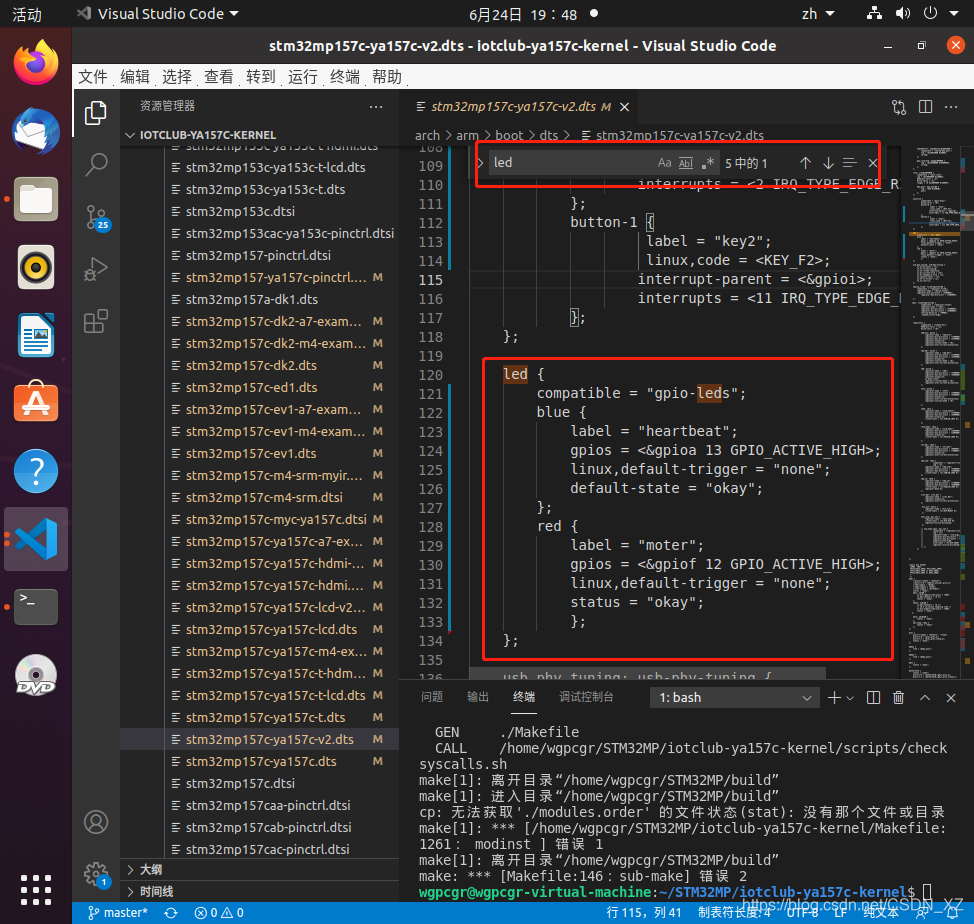This screenshot has height=924, width=974.
Task: Open Source Control view with 25 badge
Action: click(x=96, y=217)
